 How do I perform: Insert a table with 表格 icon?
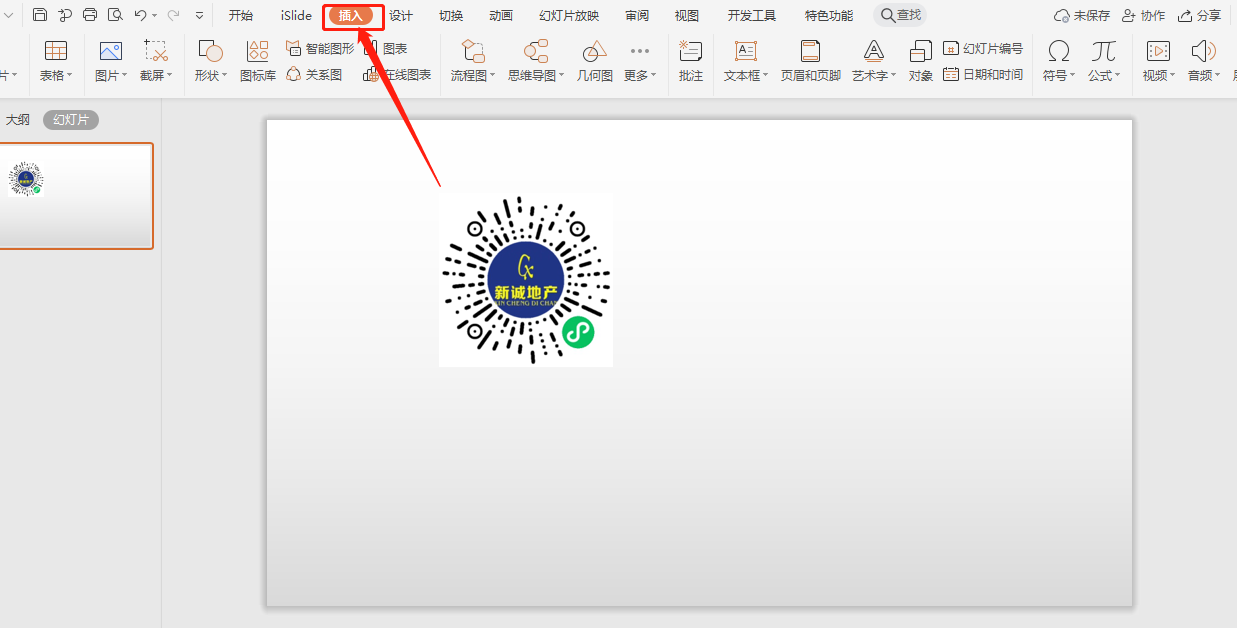(56, 51)
